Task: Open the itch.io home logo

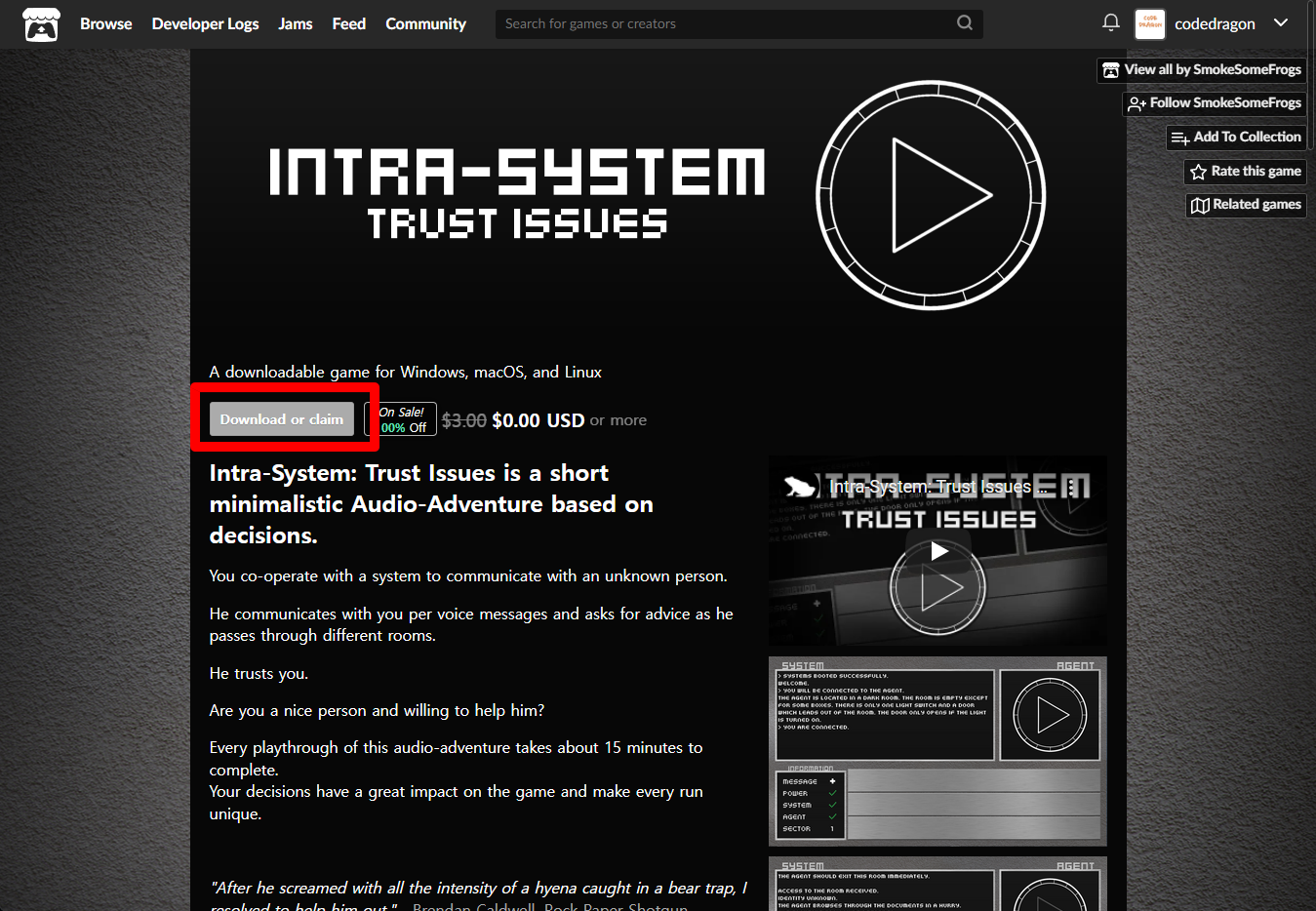Action: [41, 23]
